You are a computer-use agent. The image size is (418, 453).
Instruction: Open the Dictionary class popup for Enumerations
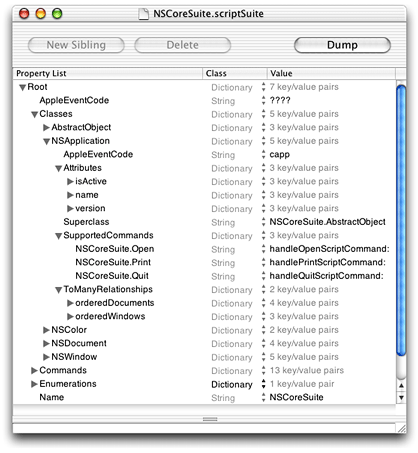(263, 384)
